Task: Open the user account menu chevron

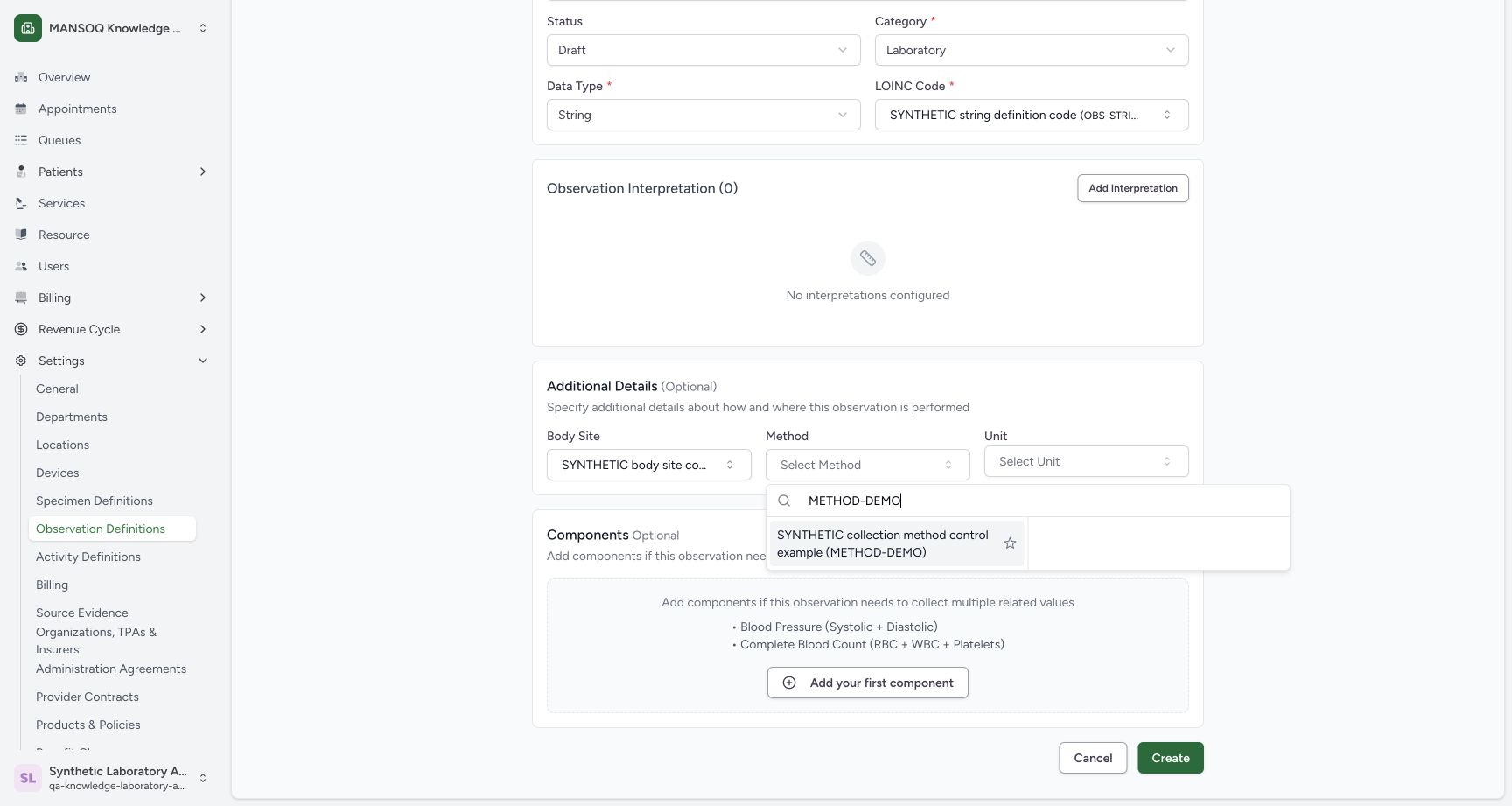Action: click(x=203, y=778)
